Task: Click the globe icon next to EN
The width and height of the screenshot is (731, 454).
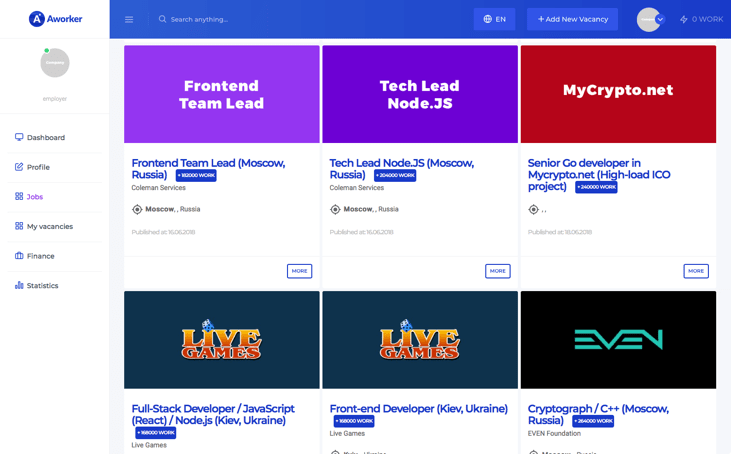Action: (x=488, y=19)
